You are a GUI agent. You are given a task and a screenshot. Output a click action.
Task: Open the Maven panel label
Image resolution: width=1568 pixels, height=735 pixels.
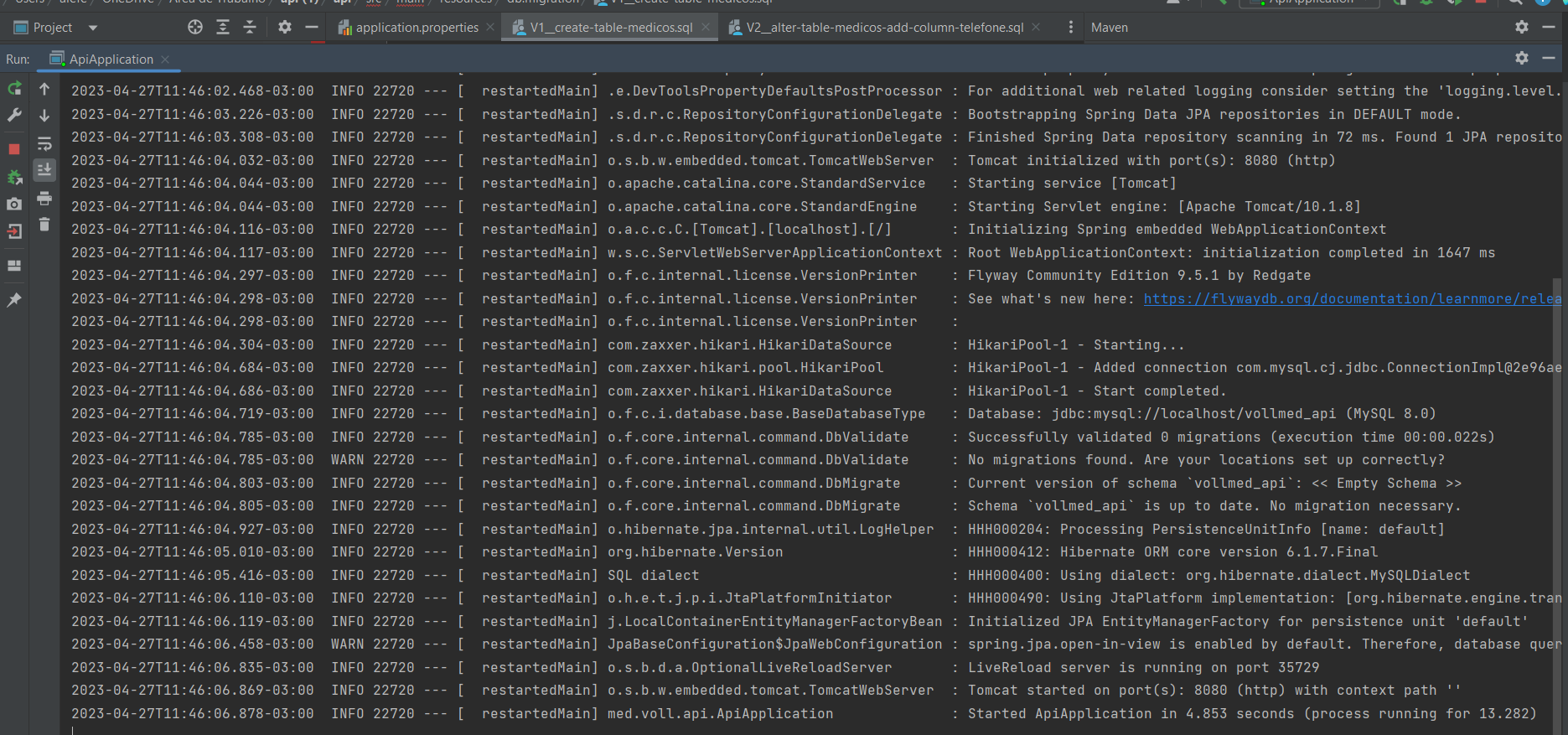(x=1109, y=28)
